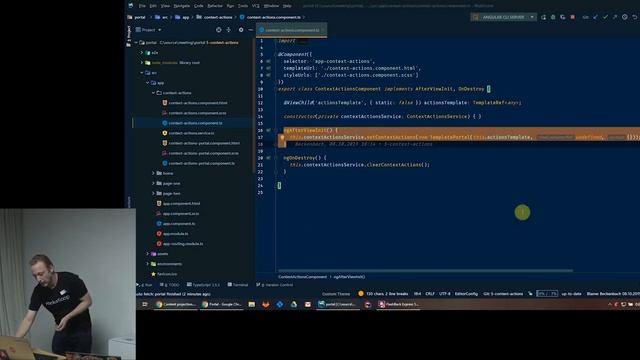This screenshot has height=360, width=640.
Task: Open the GitLab fox icon in taskbar
Action: tap(266, 304)
